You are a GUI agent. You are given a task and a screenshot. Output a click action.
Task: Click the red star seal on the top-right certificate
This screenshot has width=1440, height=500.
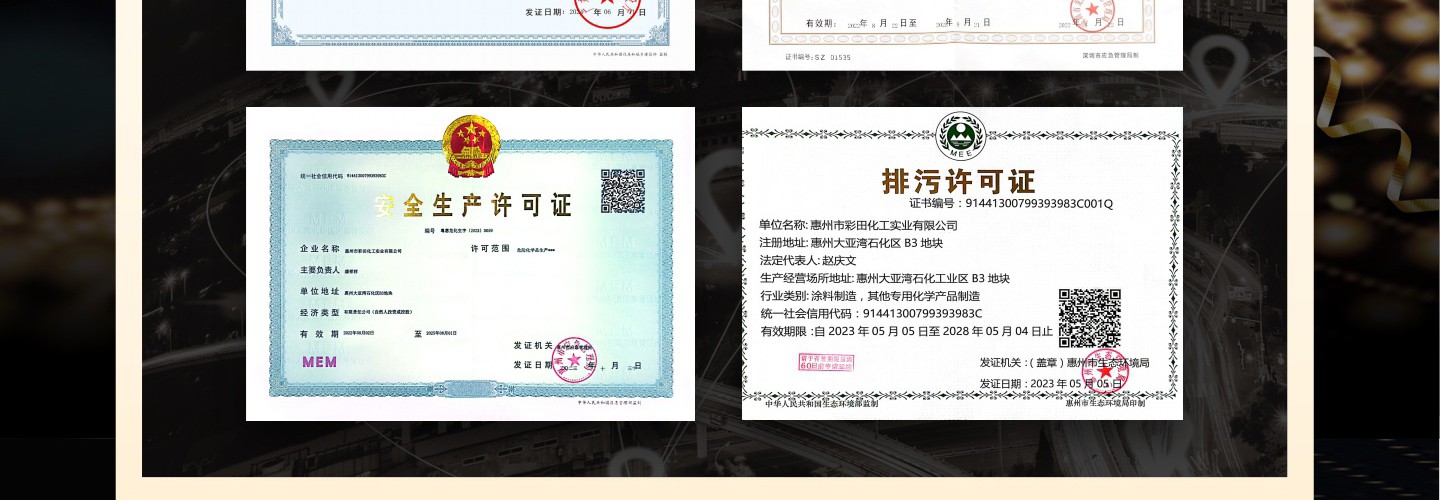point(1092,12)
